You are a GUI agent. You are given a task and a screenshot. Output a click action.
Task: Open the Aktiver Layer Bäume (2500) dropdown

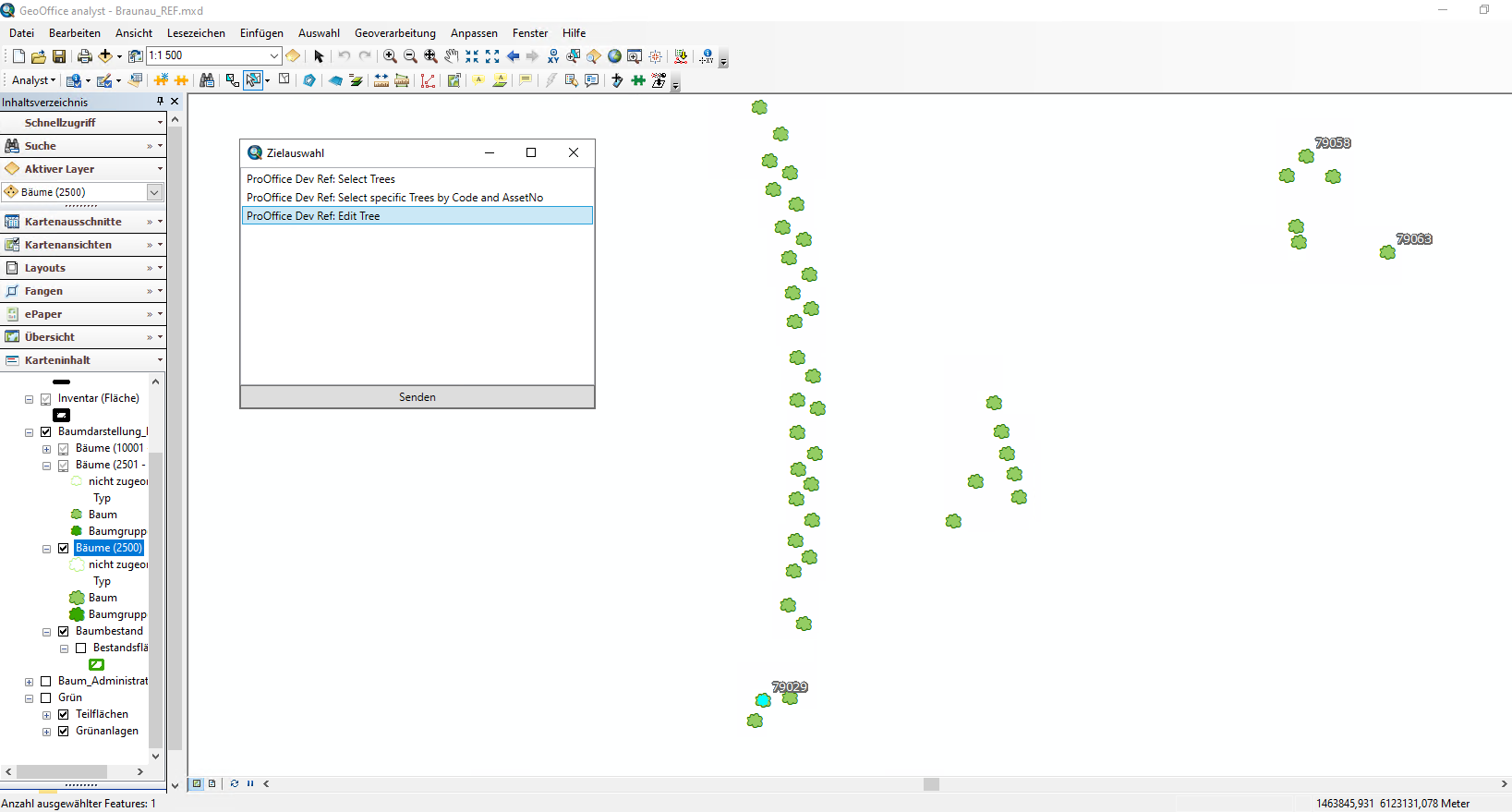pos(154,192)
